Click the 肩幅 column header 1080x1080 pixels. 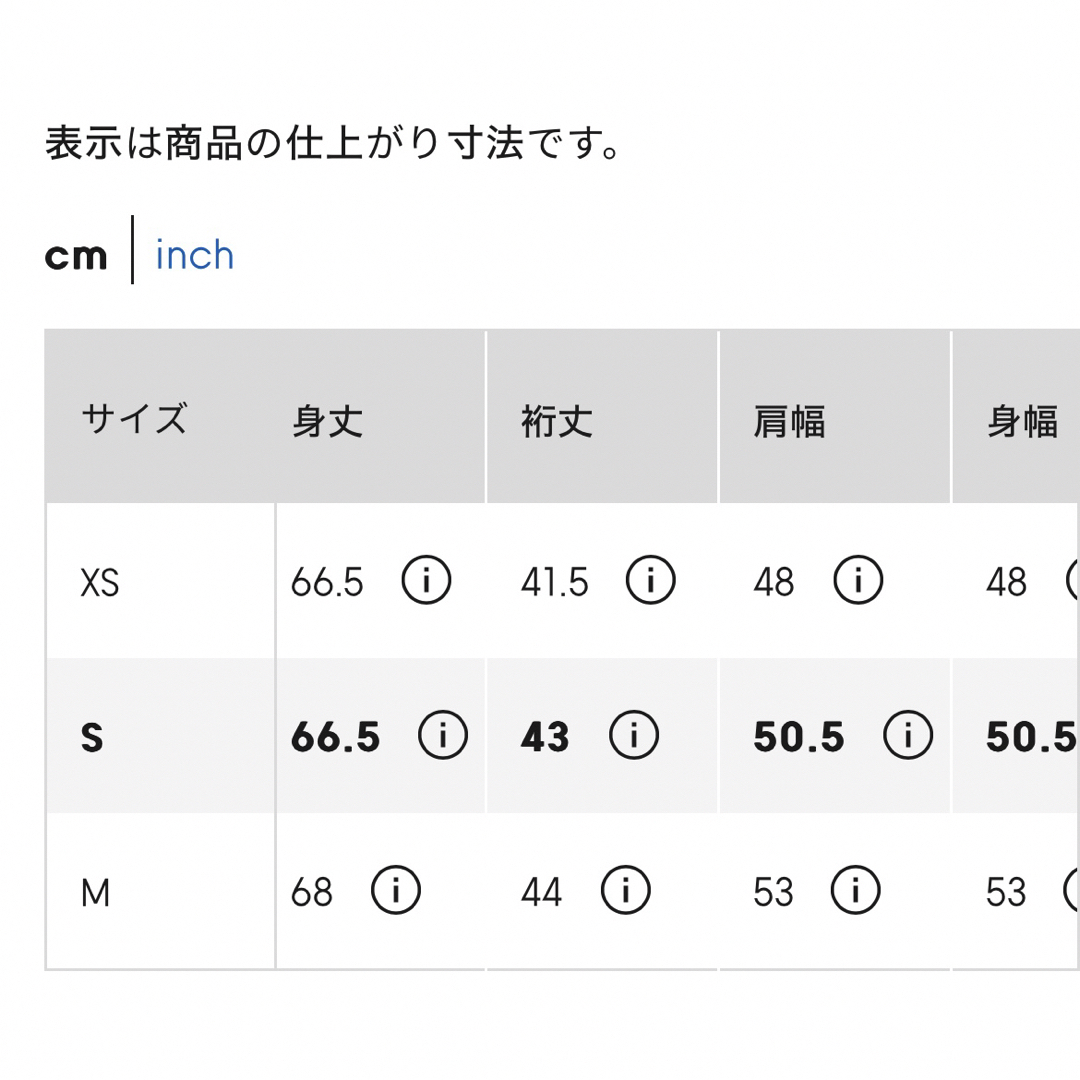pos(789,421)
